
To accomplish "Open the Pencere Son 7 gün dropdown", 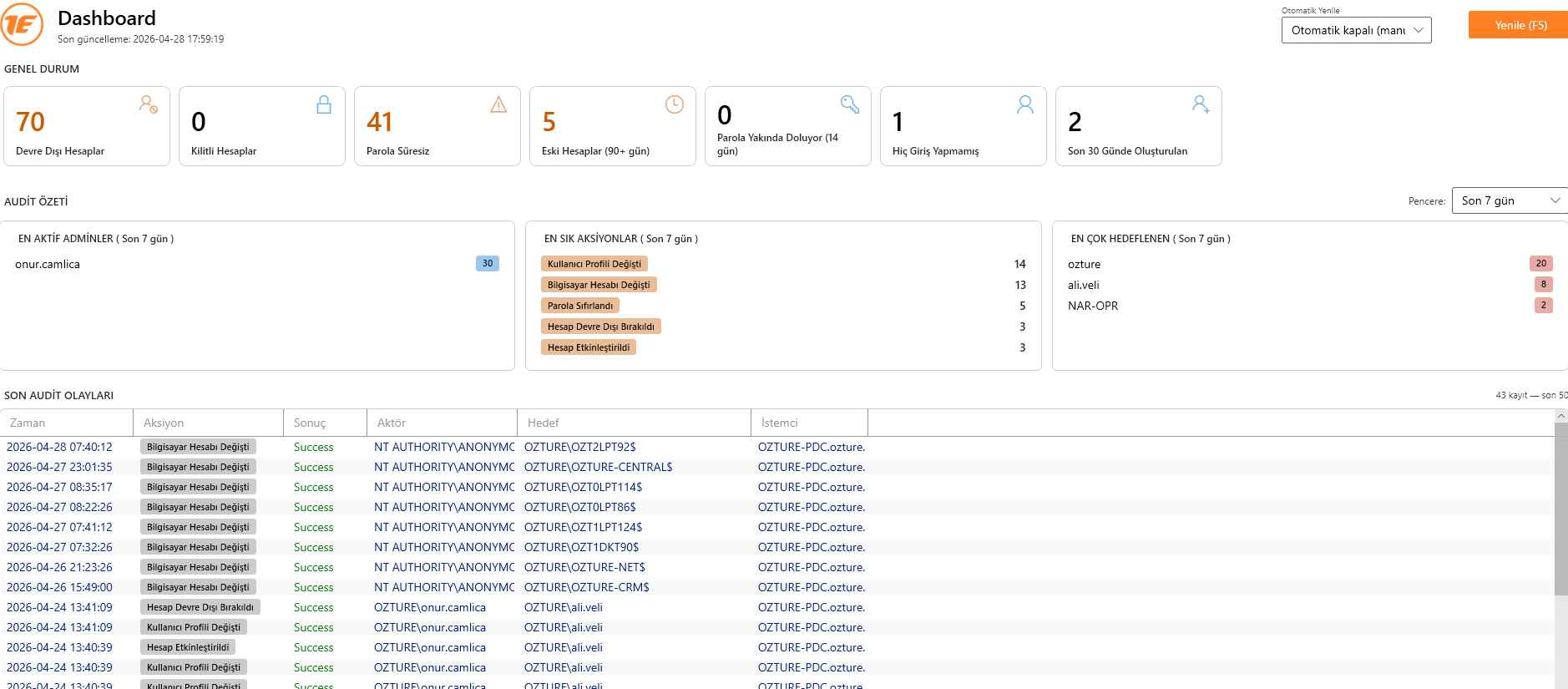I will [x=1510, y=200].
